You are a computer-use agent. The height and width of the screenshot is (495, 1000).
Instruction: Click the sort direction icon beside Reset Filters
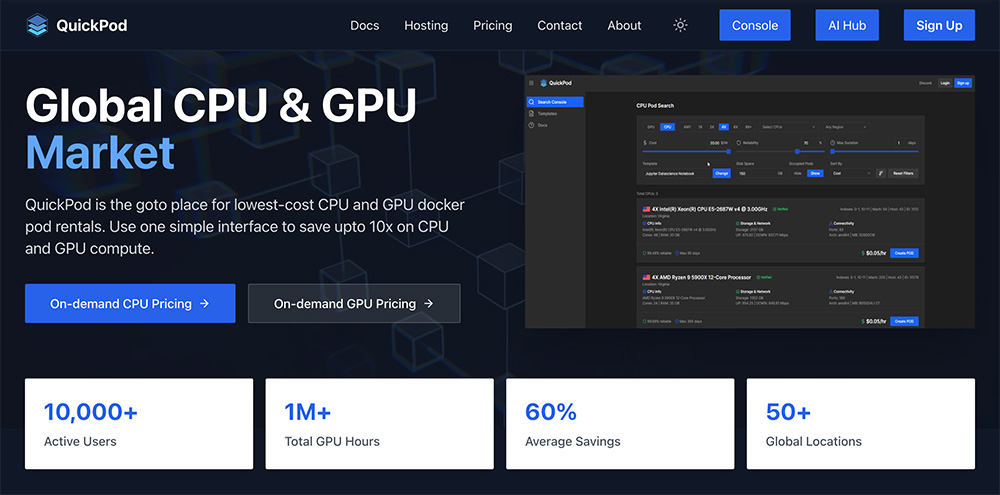coord(881,174)
